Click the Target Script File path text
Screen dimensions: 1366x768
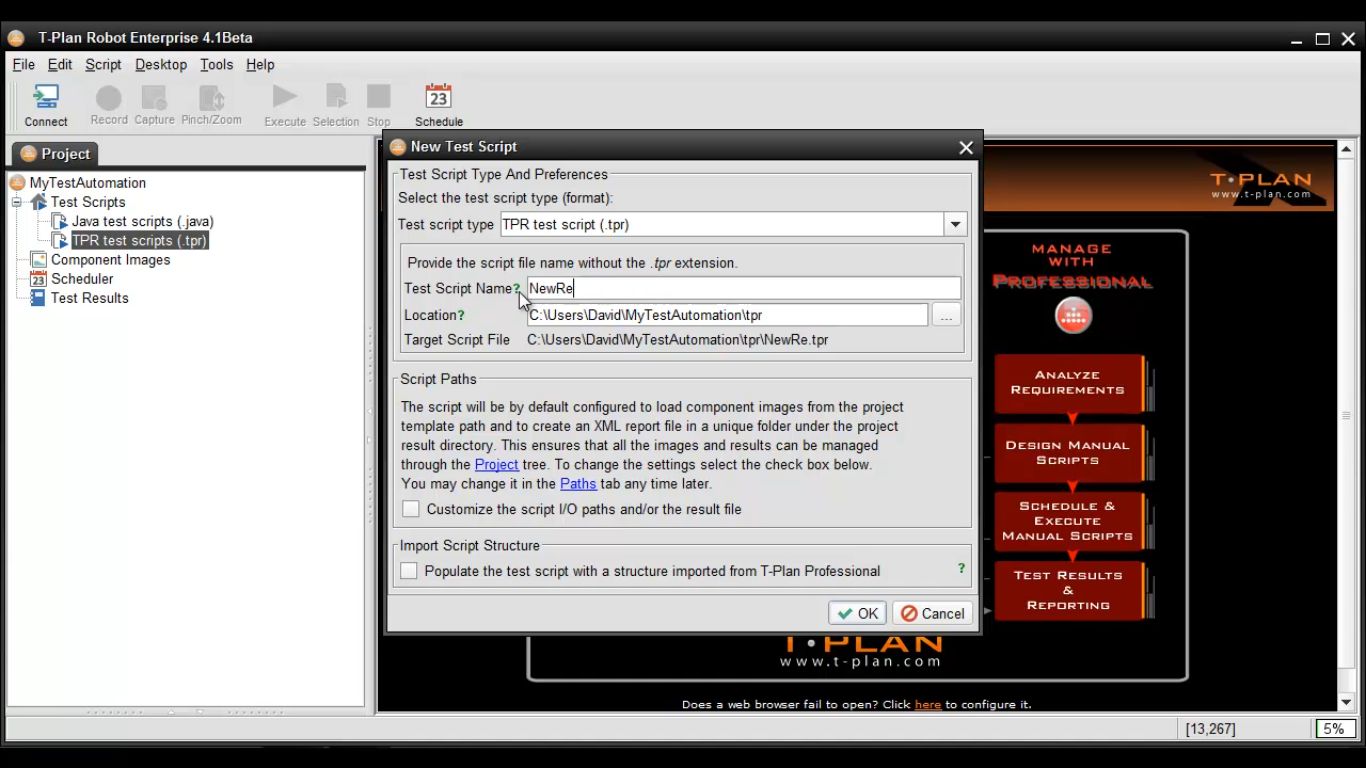(678, 340)
